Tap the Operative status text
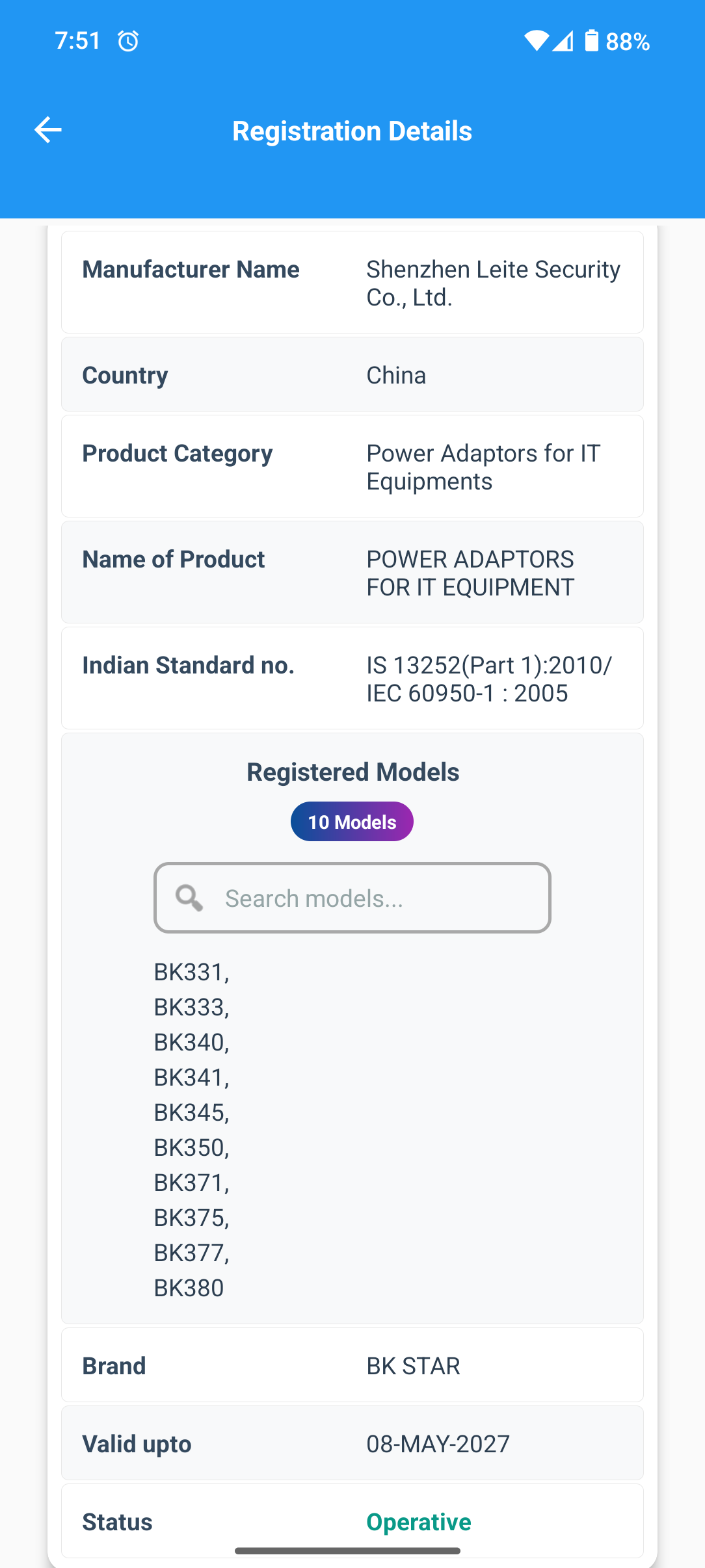Viewport: 705px width, 1568px height. tap(419, 1522)
